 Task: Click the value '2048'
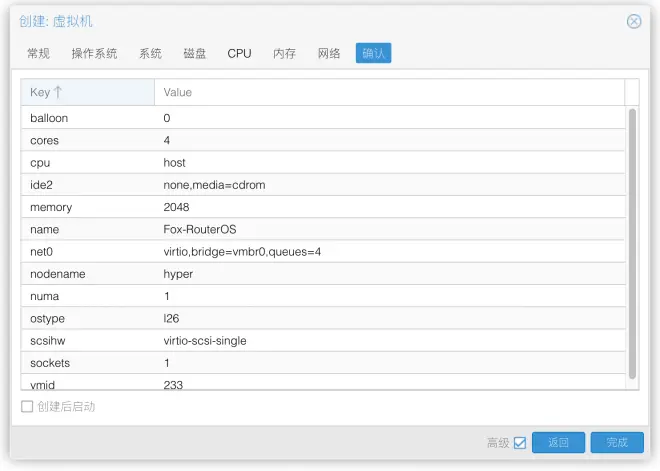[x=176, y=207]
